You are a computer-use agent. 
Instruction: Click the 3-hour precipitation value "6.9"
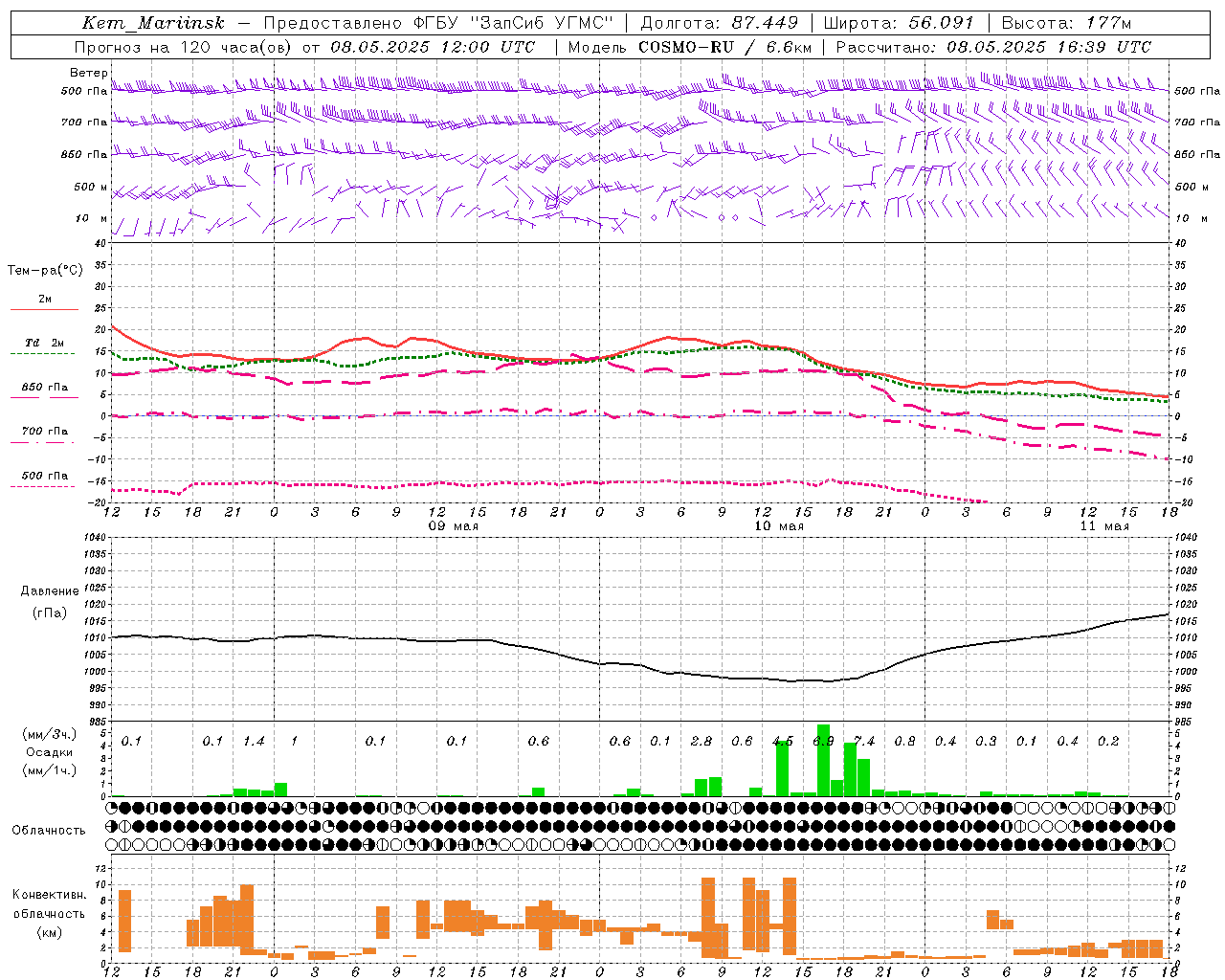[823, 742]
